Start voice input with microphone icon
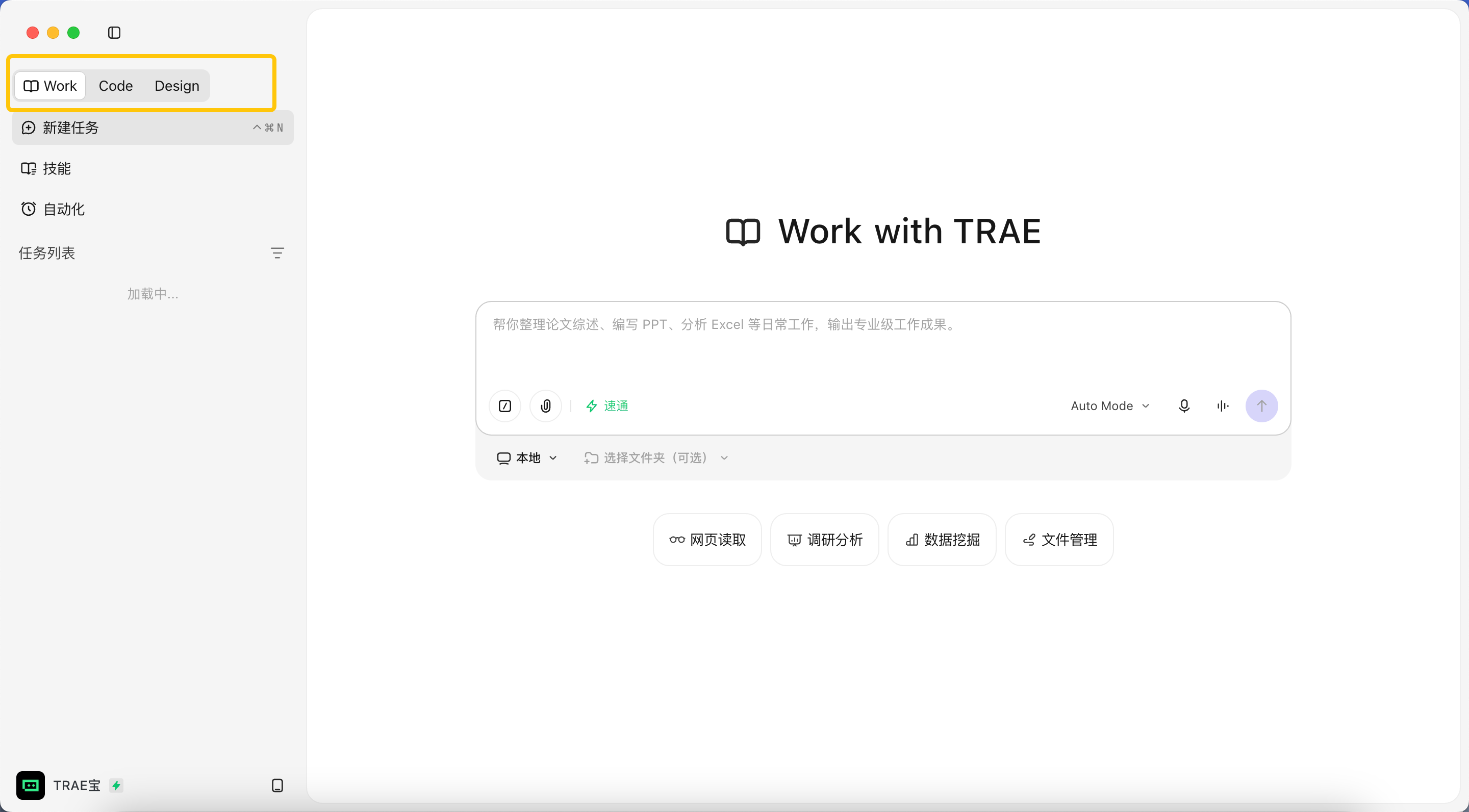Screen dimensions: 1469x812 1184,406
